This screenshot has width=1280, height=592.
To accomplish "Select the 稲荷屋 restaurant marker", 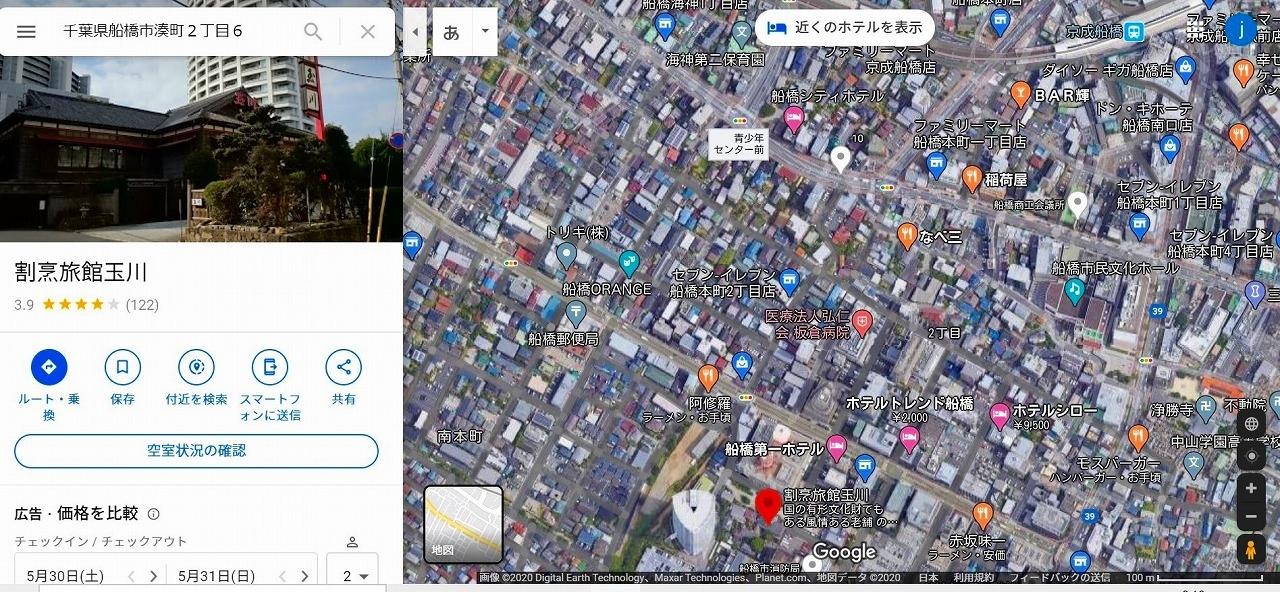I will (971, 179).
